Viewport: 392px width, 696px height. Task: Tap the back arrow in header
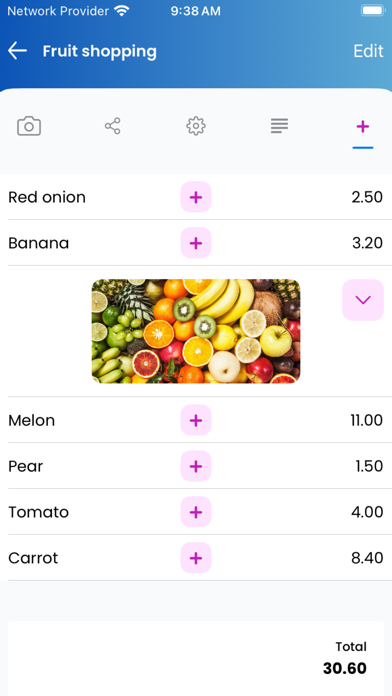(17, 51)
